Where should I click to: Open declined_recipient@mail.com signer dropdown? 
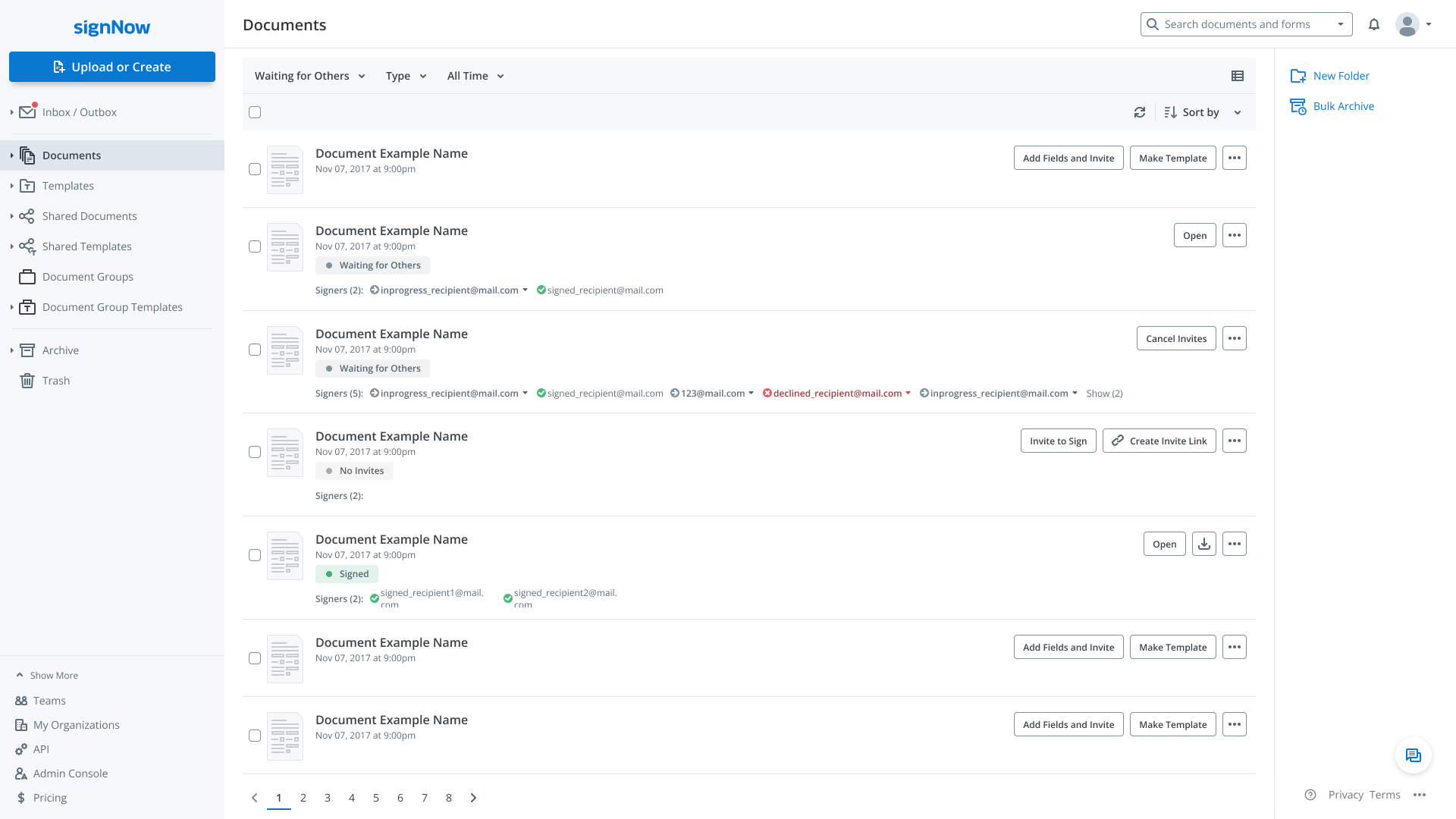tap(908, 394)
